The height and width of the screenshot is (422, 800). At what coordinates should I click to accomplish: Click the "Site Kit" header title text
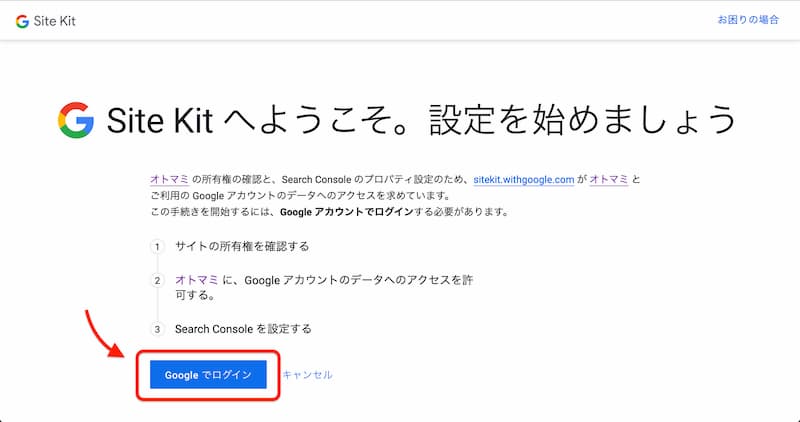(55, 21)
